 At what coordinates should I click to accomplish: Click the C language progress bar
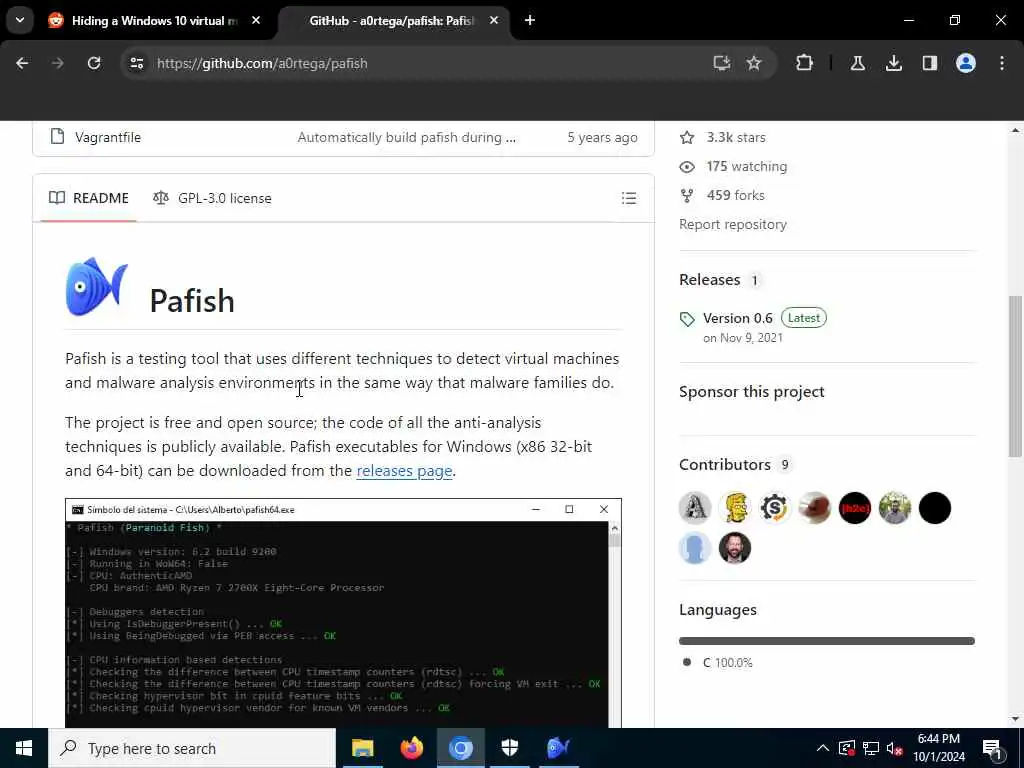[827, 641]
